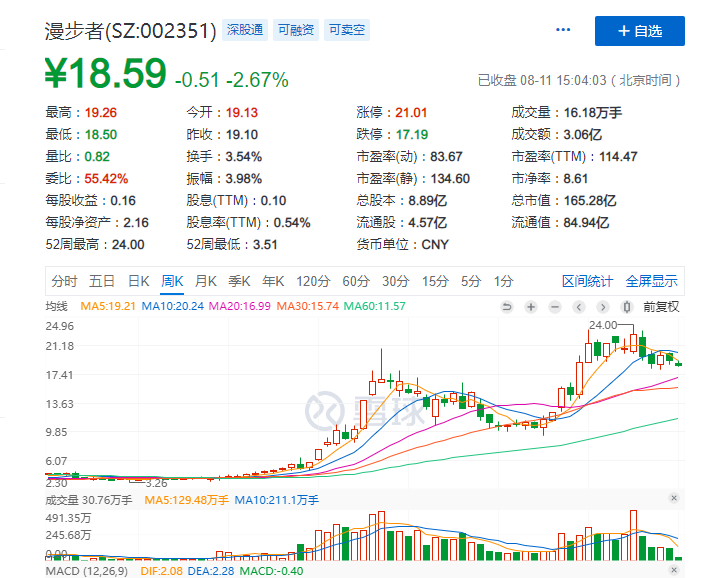Move chart left with the left-arrow icon
This screenshot has height=578, width=706.
point(579,307)
